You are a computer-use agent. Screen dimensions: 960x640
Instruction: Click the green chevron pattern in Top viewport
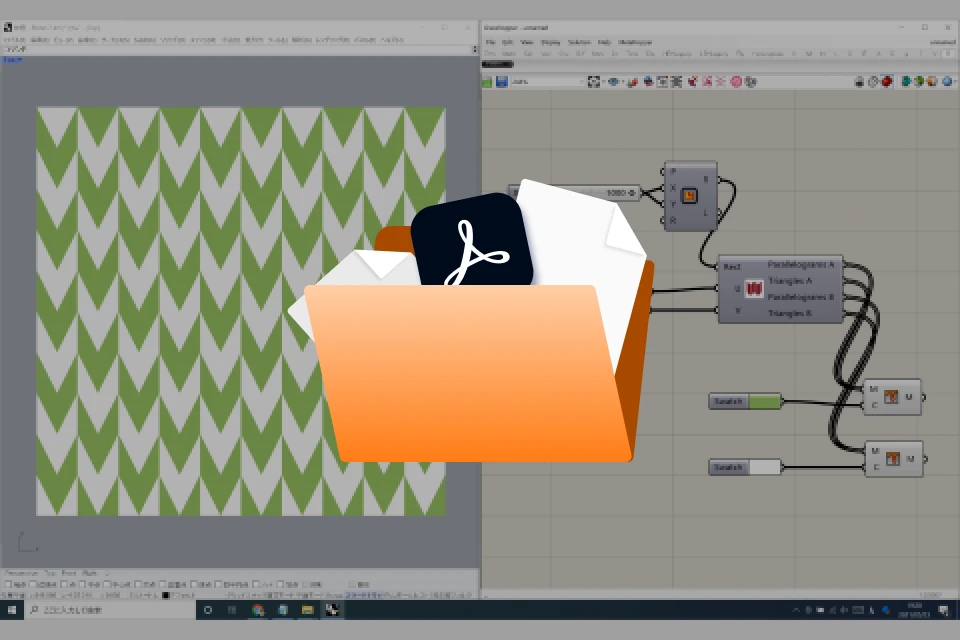coord(241,311)
